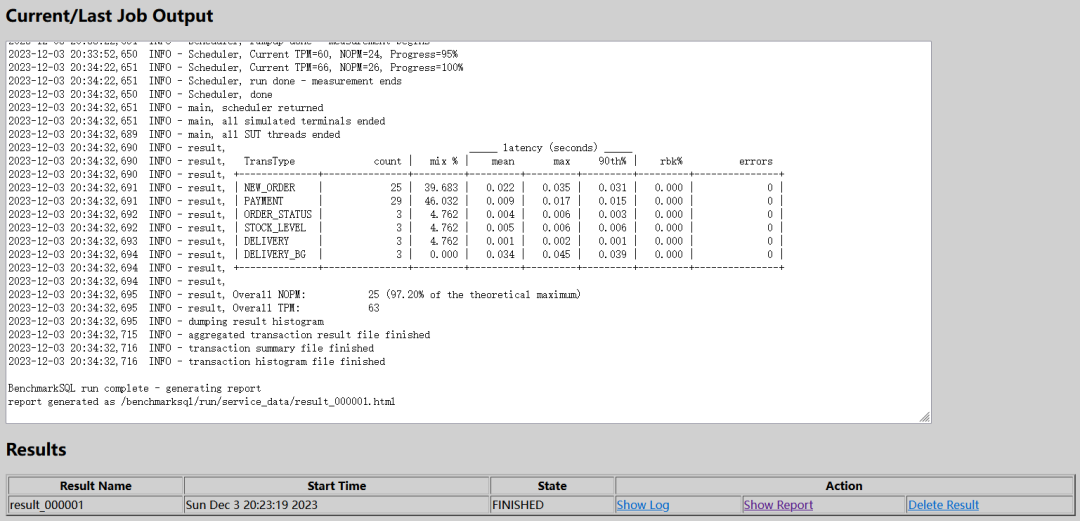Screen dimensions: 1080x521
Task: Click the Sun Dec 3 20:23:19 start time cell
Action: (x=336, y=505)
